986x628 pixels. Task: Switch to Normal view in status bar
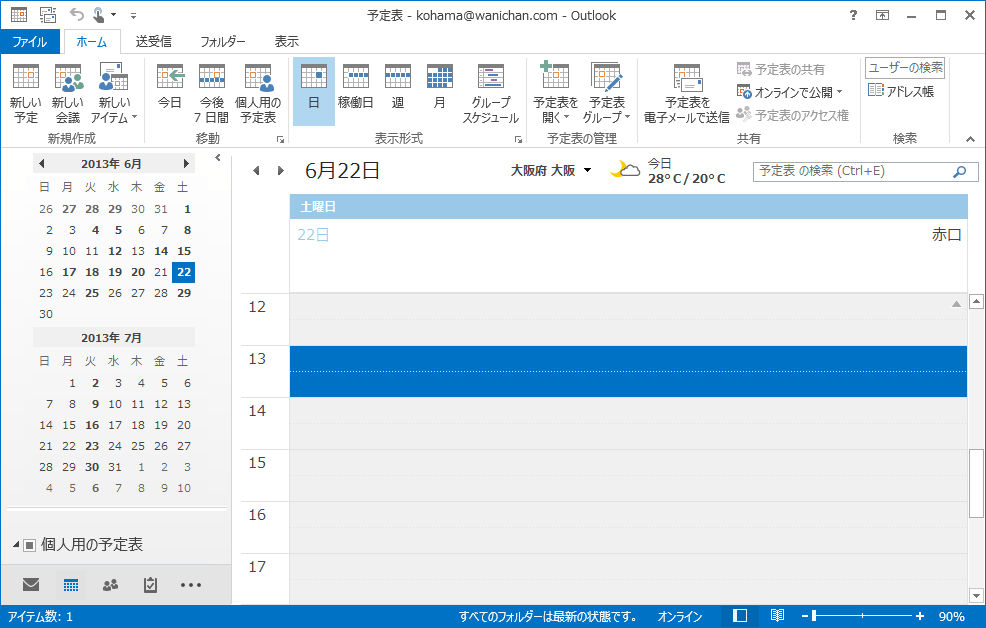pyautogui.click(x=740, y=616)
